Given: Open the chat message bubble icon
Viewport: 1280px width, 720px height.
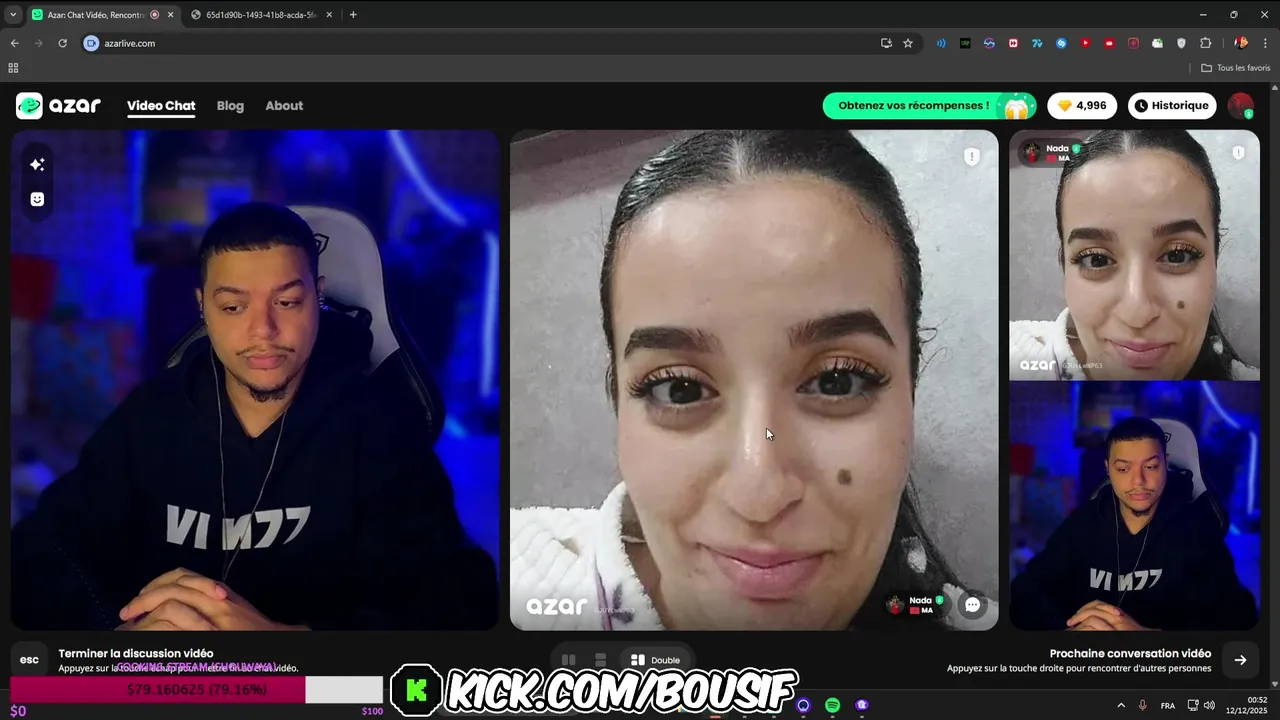Looking at the screenshot, I should point(972,604).
